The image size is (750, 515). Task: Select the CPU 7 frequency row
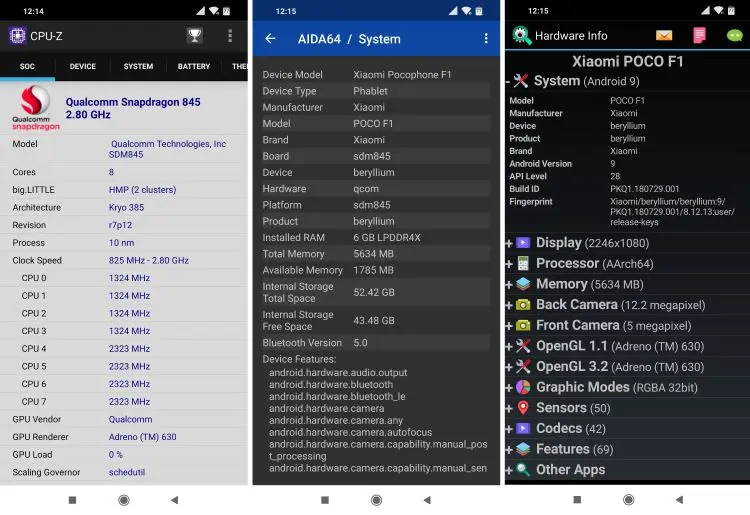124,402
